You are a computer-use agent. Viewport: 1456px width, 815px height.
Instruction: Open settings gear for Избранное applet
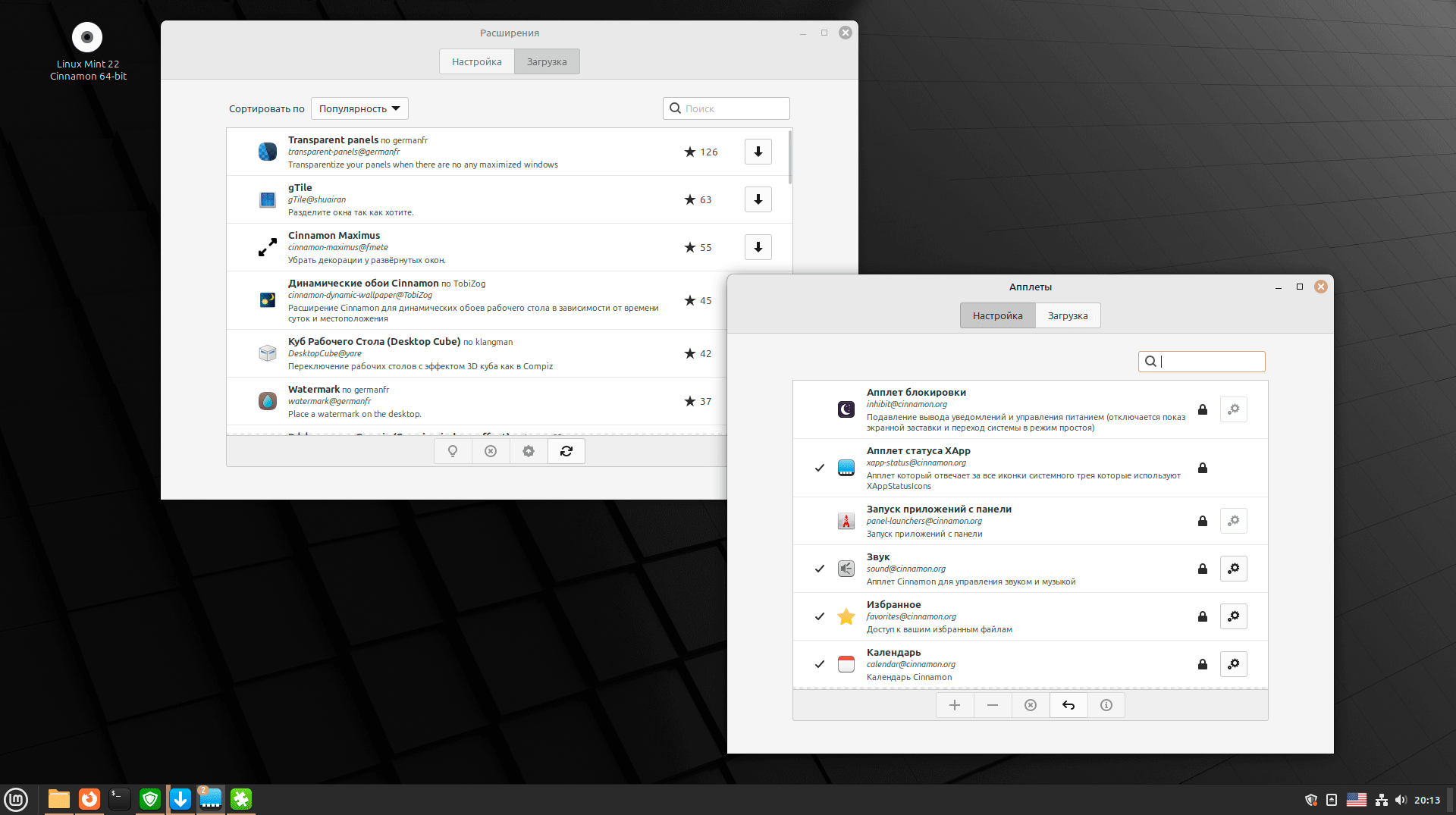pos(1234,616)
